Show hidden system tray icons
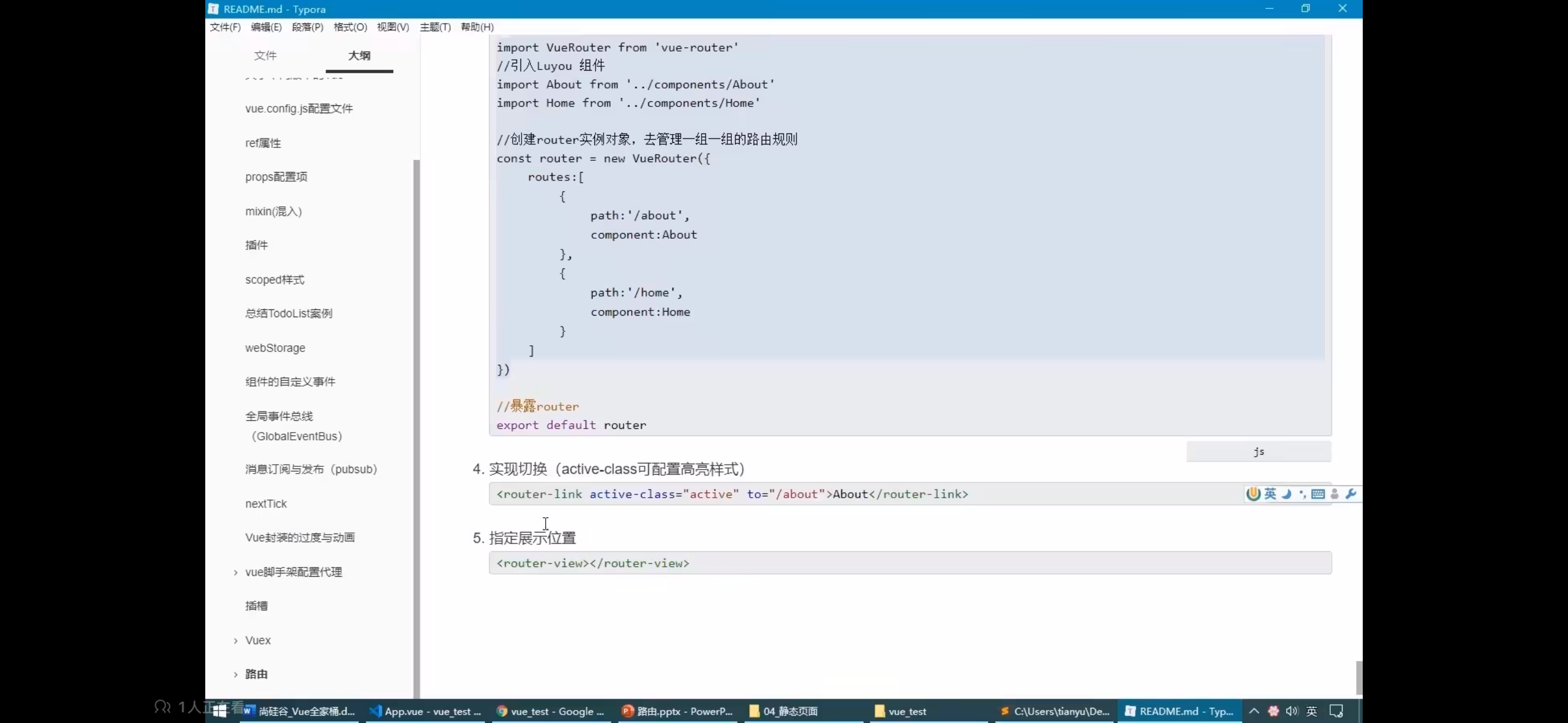 pyautogui.click(x=1254, y=711)
